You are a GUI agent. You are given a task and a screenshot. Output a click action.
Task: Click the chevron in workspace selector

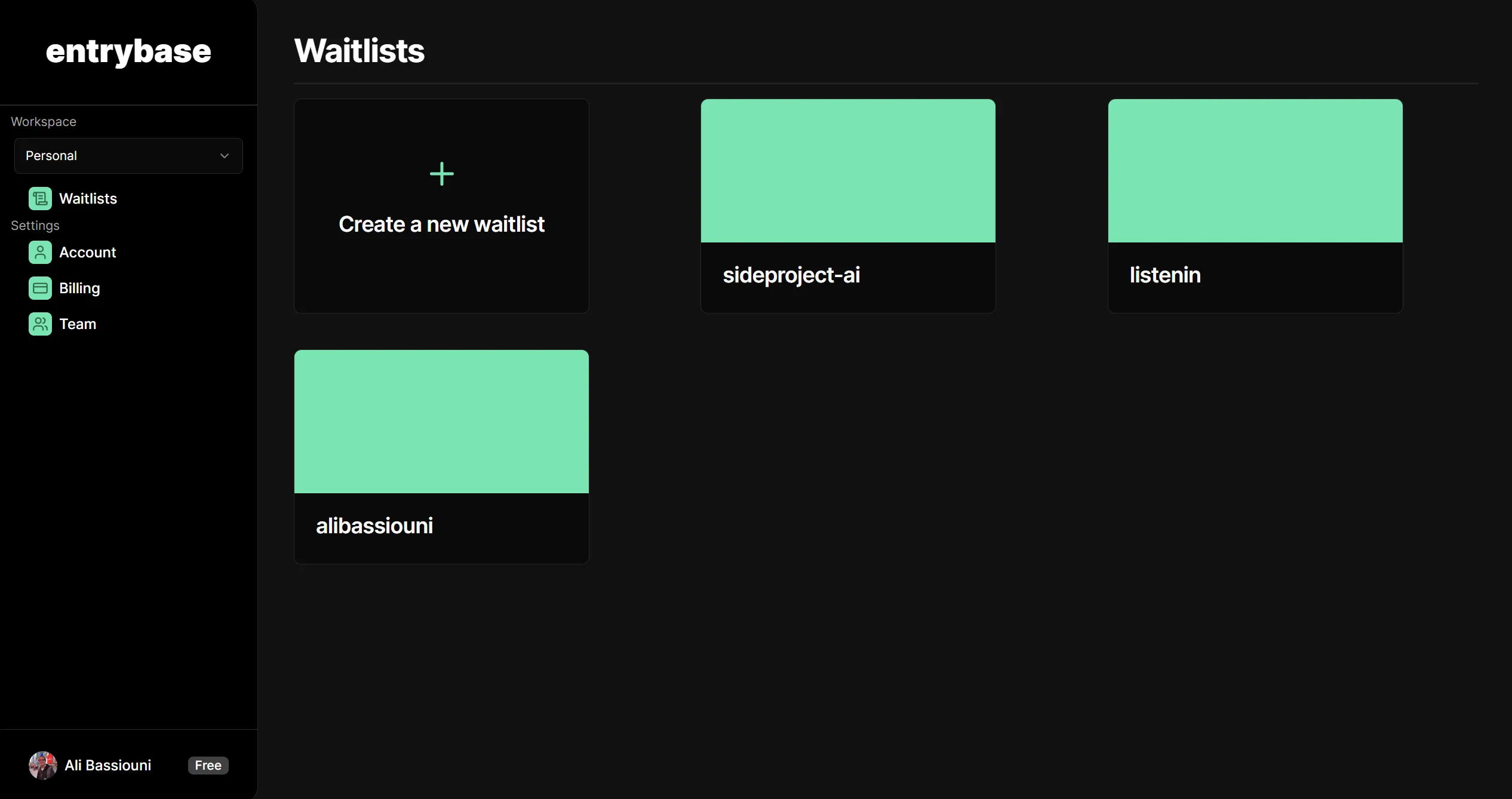pos(225,156)
